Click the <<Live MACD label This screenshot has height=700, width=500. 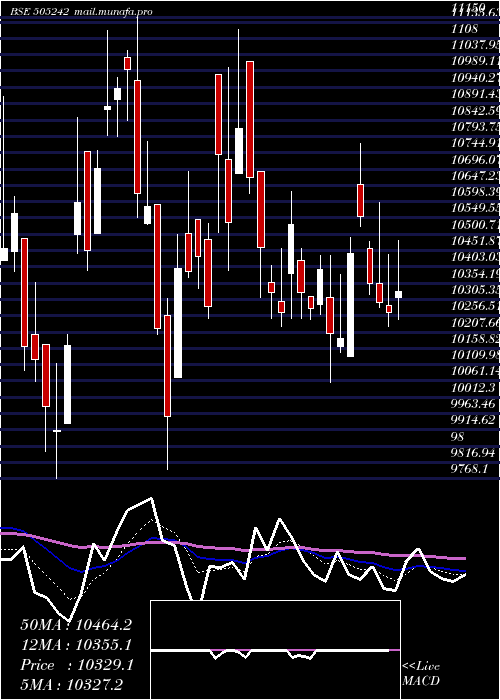pos(421,674)
